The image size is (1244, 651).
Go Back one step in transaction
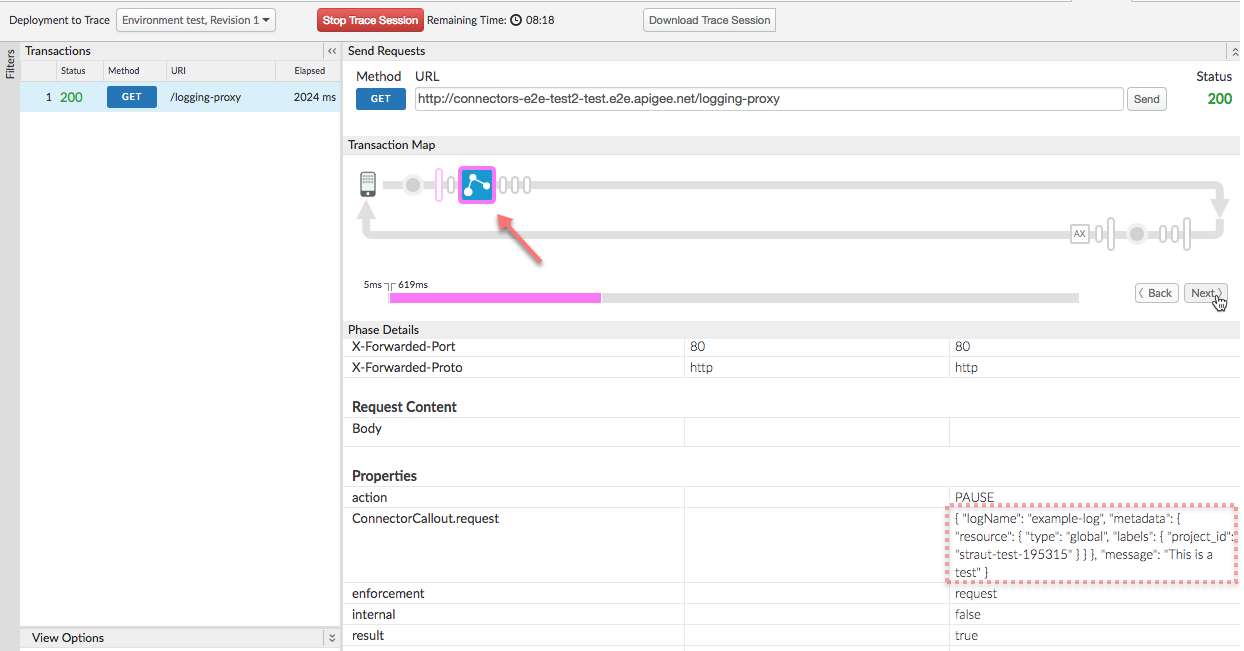point(1156,293)
